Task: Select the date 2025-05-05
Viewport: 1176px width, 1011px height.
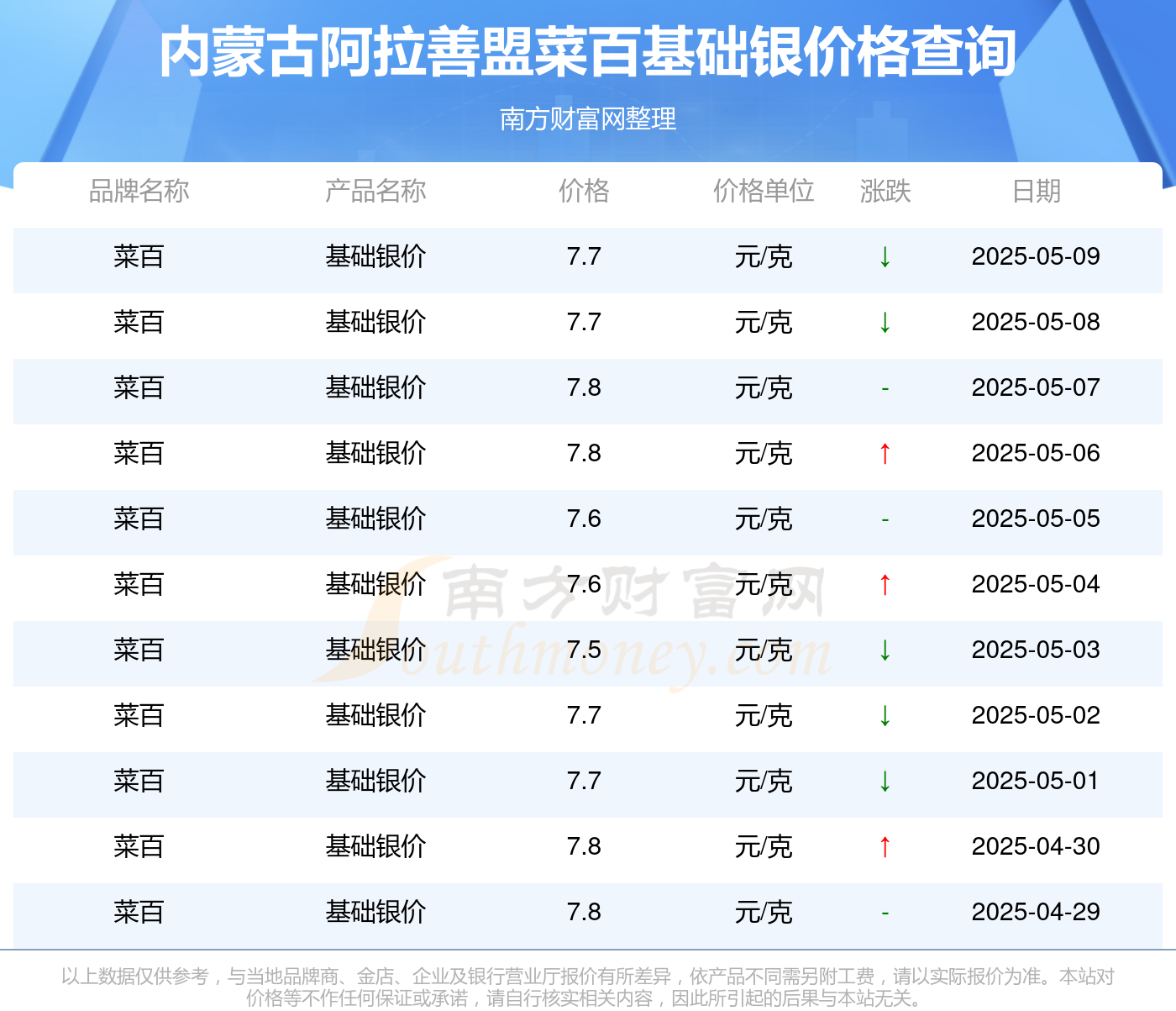Action: coord(1036,519)
